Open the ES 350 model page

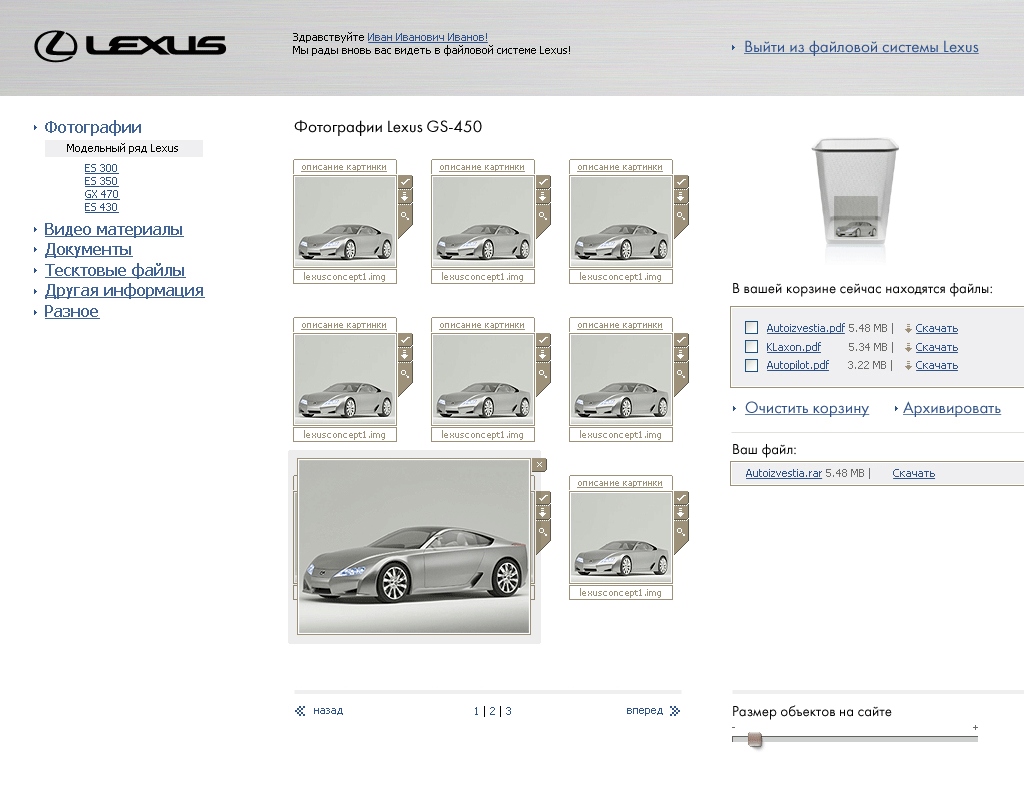click(101, 181)
